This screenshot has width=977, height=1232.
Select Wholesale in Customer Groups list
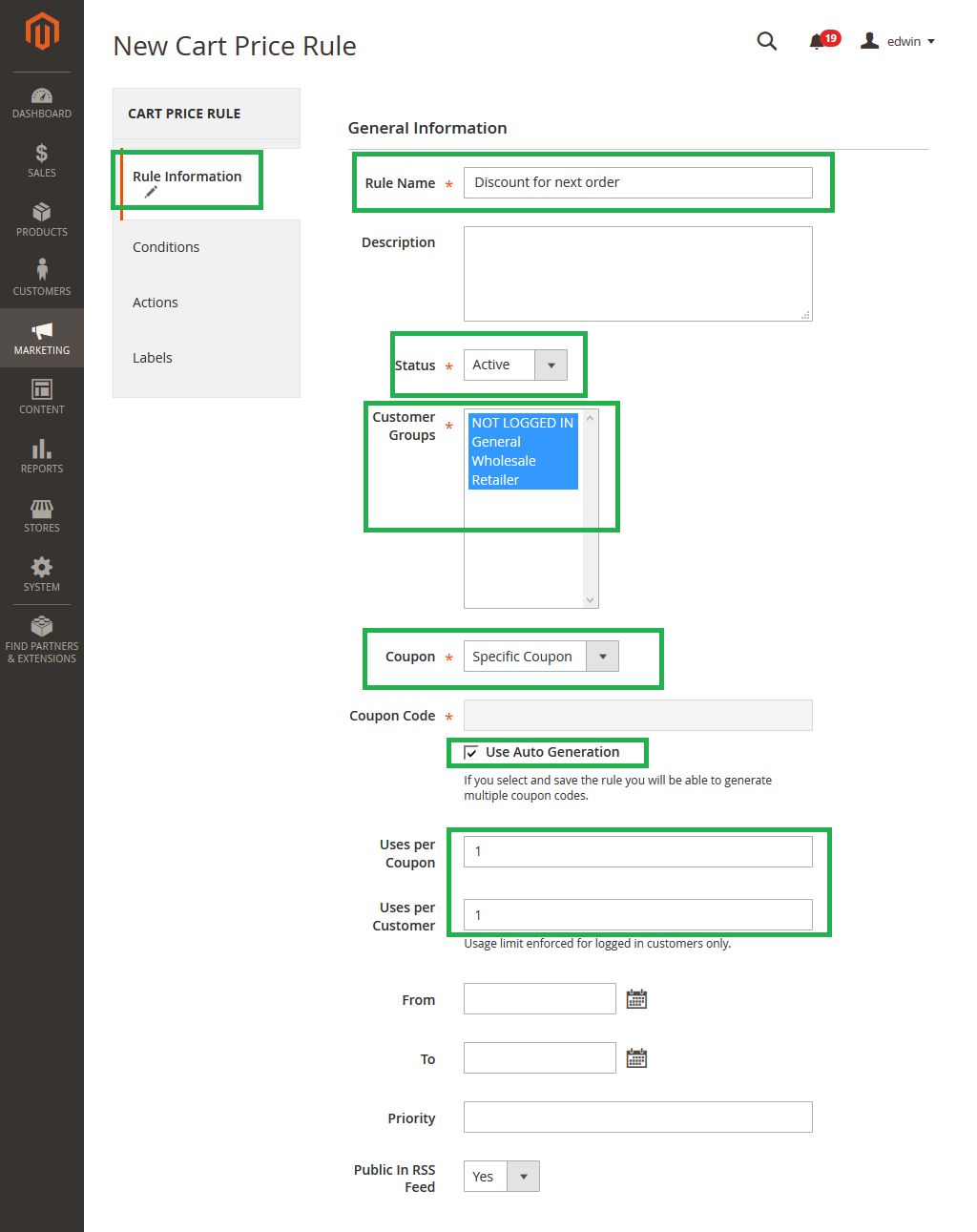click(x=504, y=461)
